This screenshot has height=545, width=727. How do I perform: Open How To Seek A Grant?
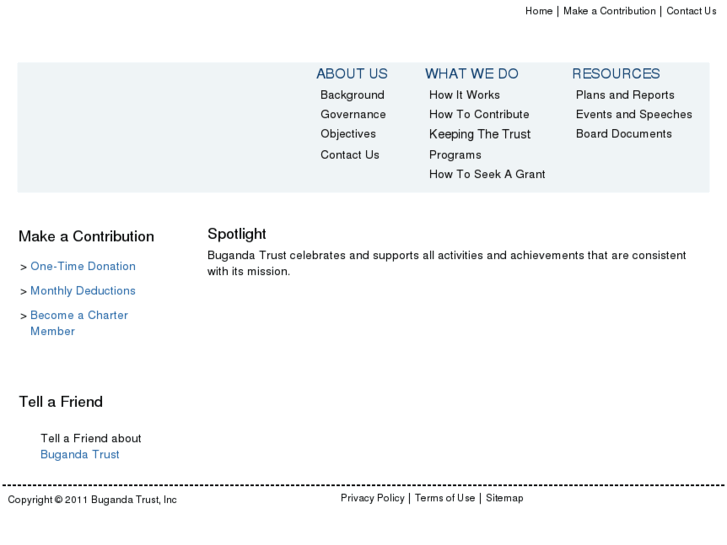point(487,174)
